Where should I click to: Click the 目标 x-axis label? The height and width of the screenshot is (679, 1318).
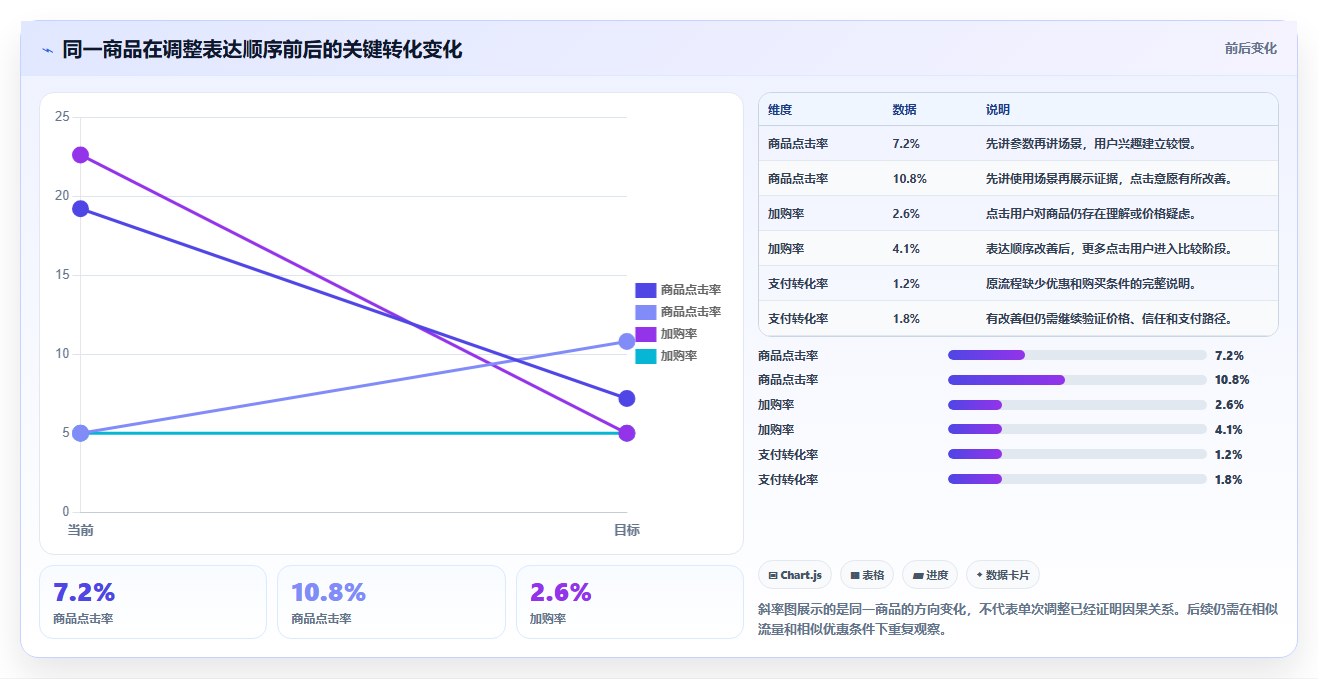tap(627, 530)
